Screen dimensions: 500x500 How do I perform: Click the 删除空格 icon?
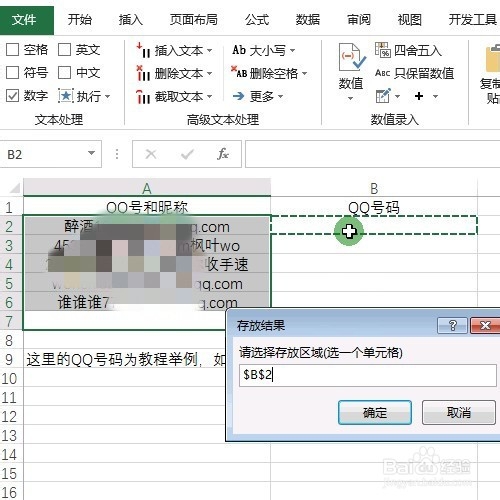click(x=239, y=72)
